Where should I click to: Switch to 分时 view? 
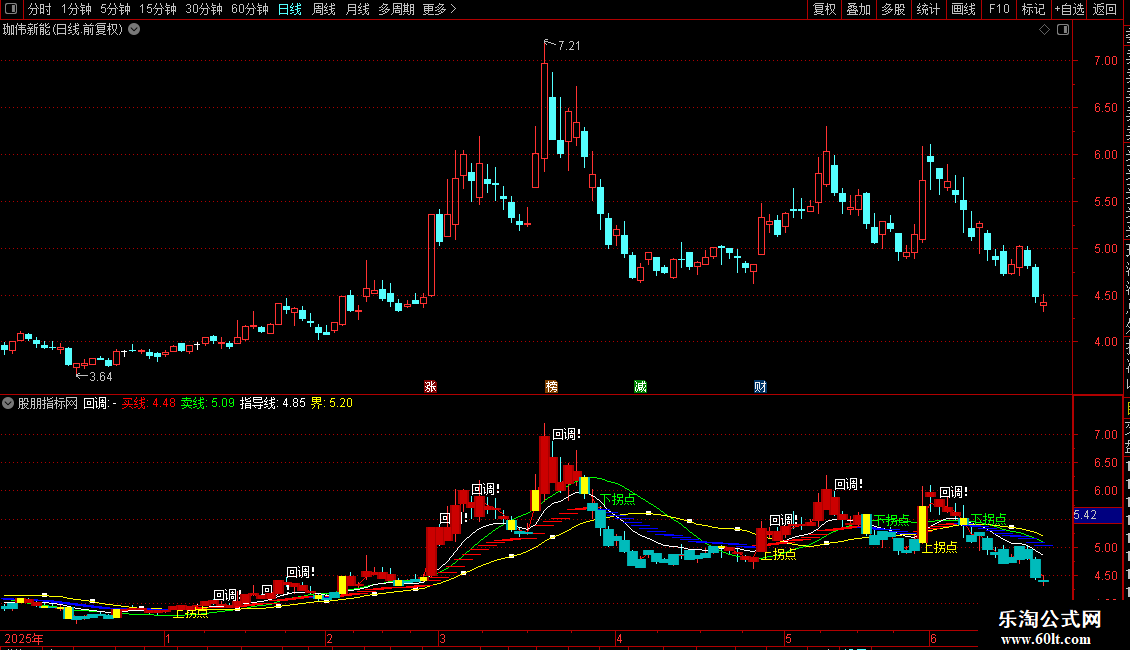40,9
